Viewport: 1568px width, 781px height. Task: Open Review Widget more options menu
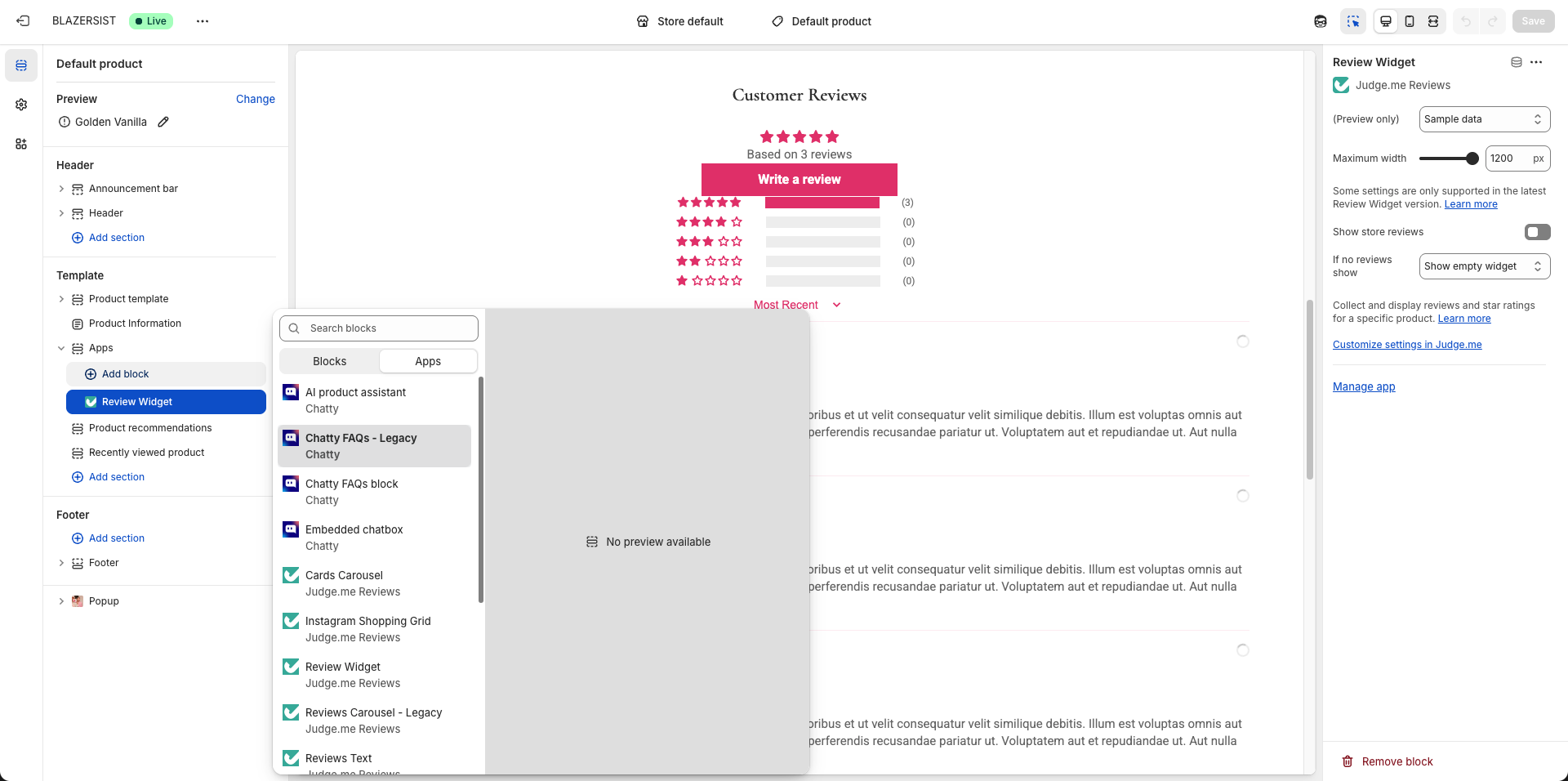pos(1536,62)
